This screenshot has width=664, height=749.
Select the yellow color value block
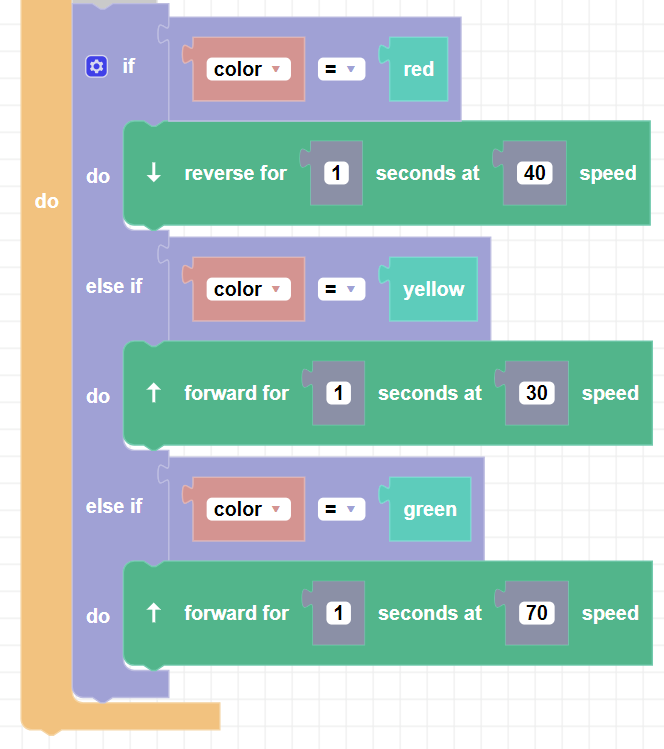click(x=433, y=289)
